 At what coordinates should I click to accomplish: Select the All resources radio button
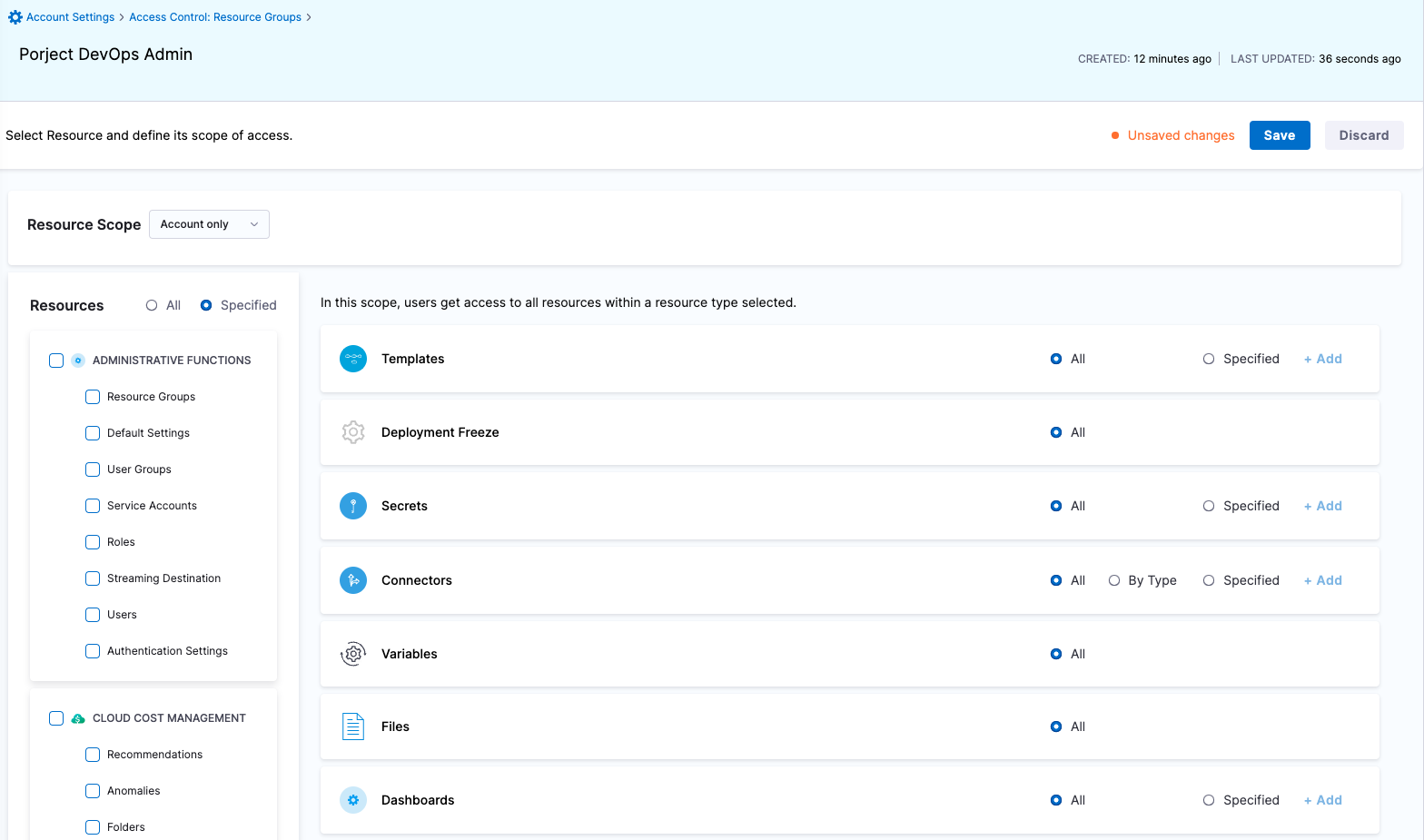pos(152,305)
